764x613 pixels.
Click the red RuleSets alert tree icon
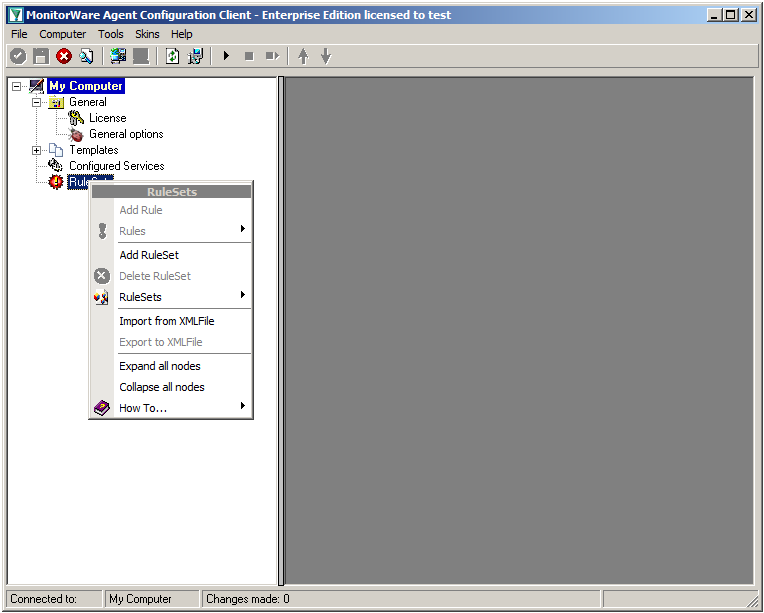pyautogui.click(x=56, y=182)
